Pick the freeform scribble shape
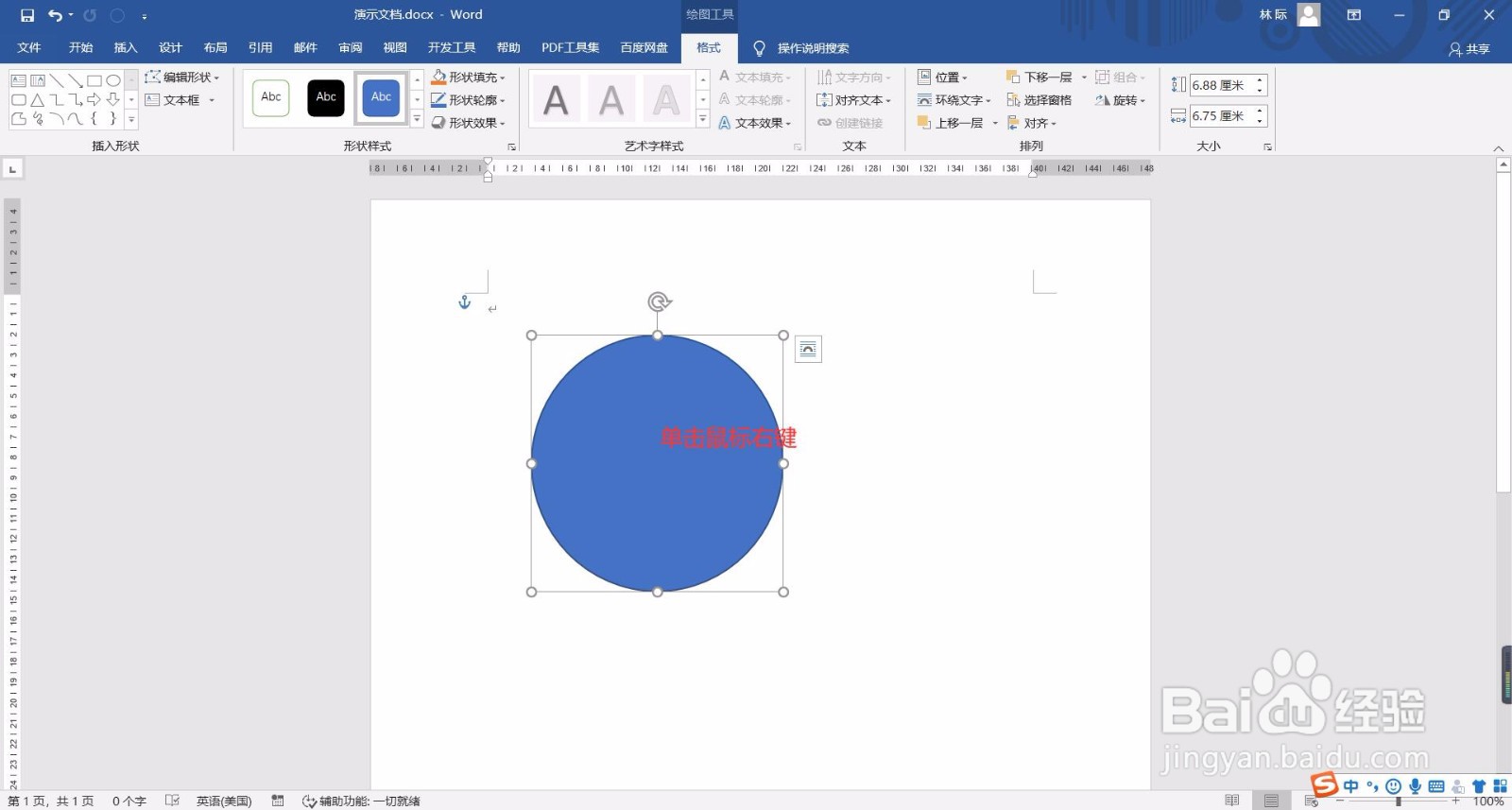This screenshot has height=810, width=1512. (38, 118)
